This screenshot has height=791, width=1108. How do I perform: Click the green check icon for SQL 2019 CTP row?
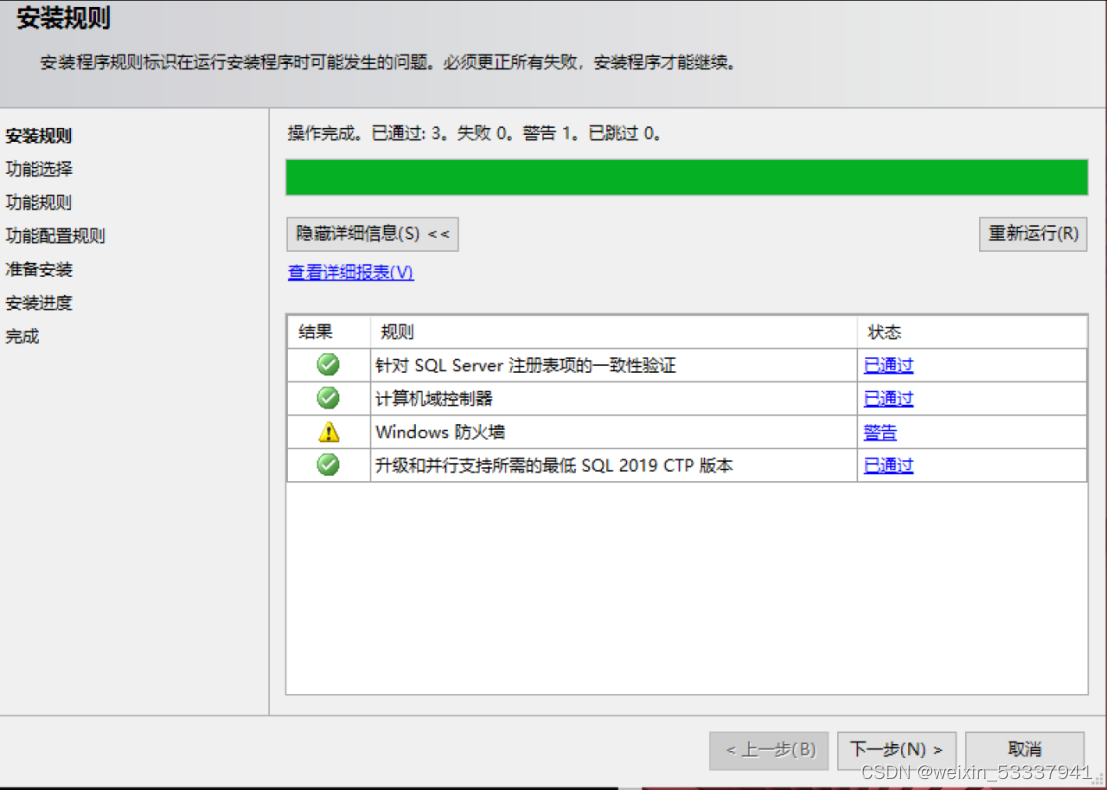(x=328, y=465)
